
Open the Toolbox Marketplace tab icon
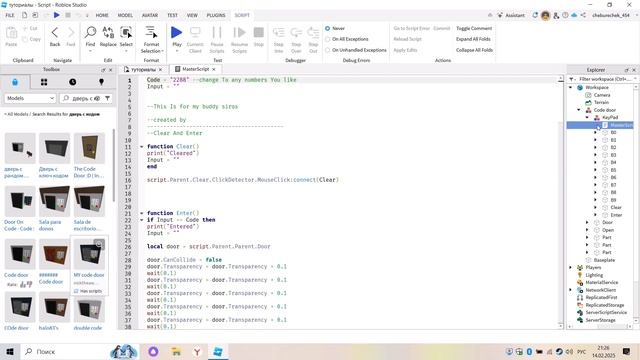[x=15, y=82]
